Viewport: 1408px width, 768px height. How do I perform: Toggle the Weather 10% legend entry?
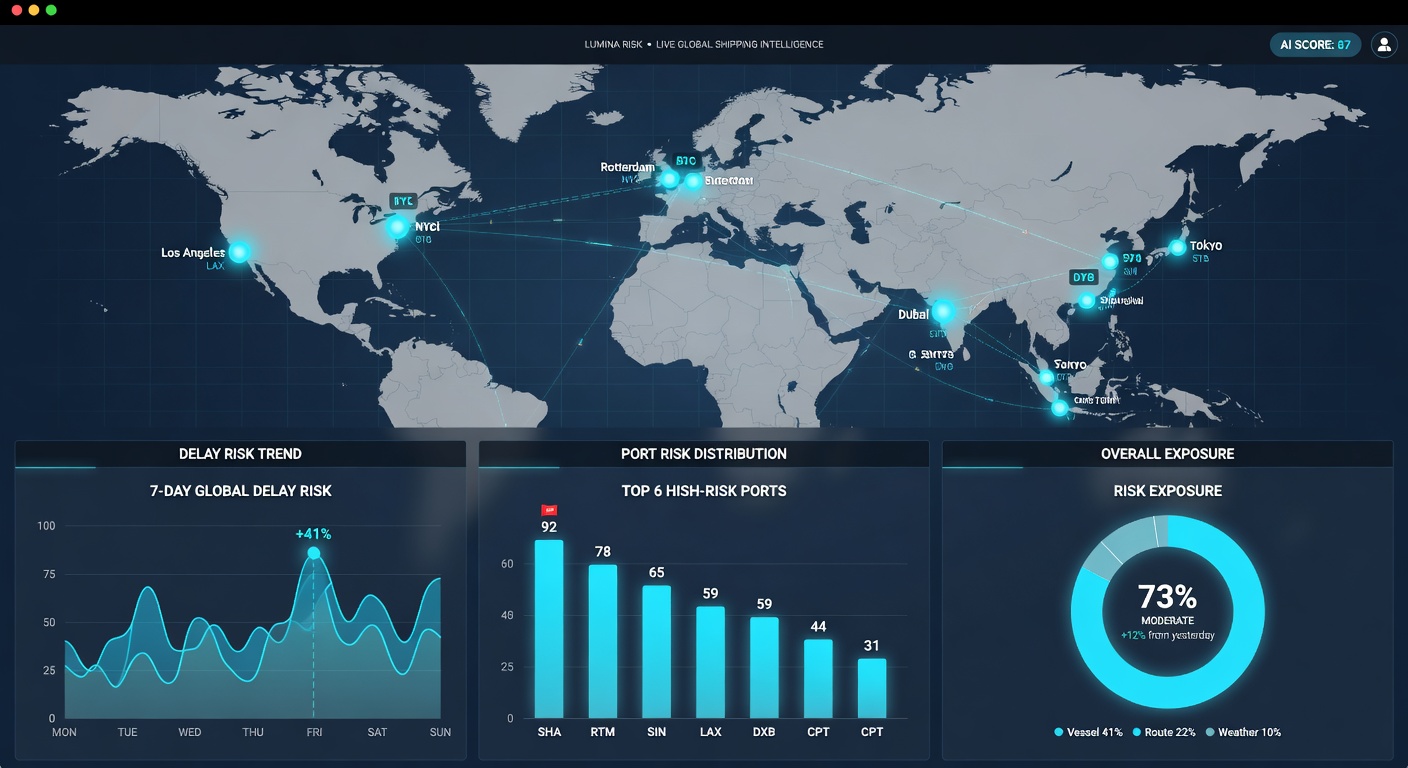(x=1243, y=732)
